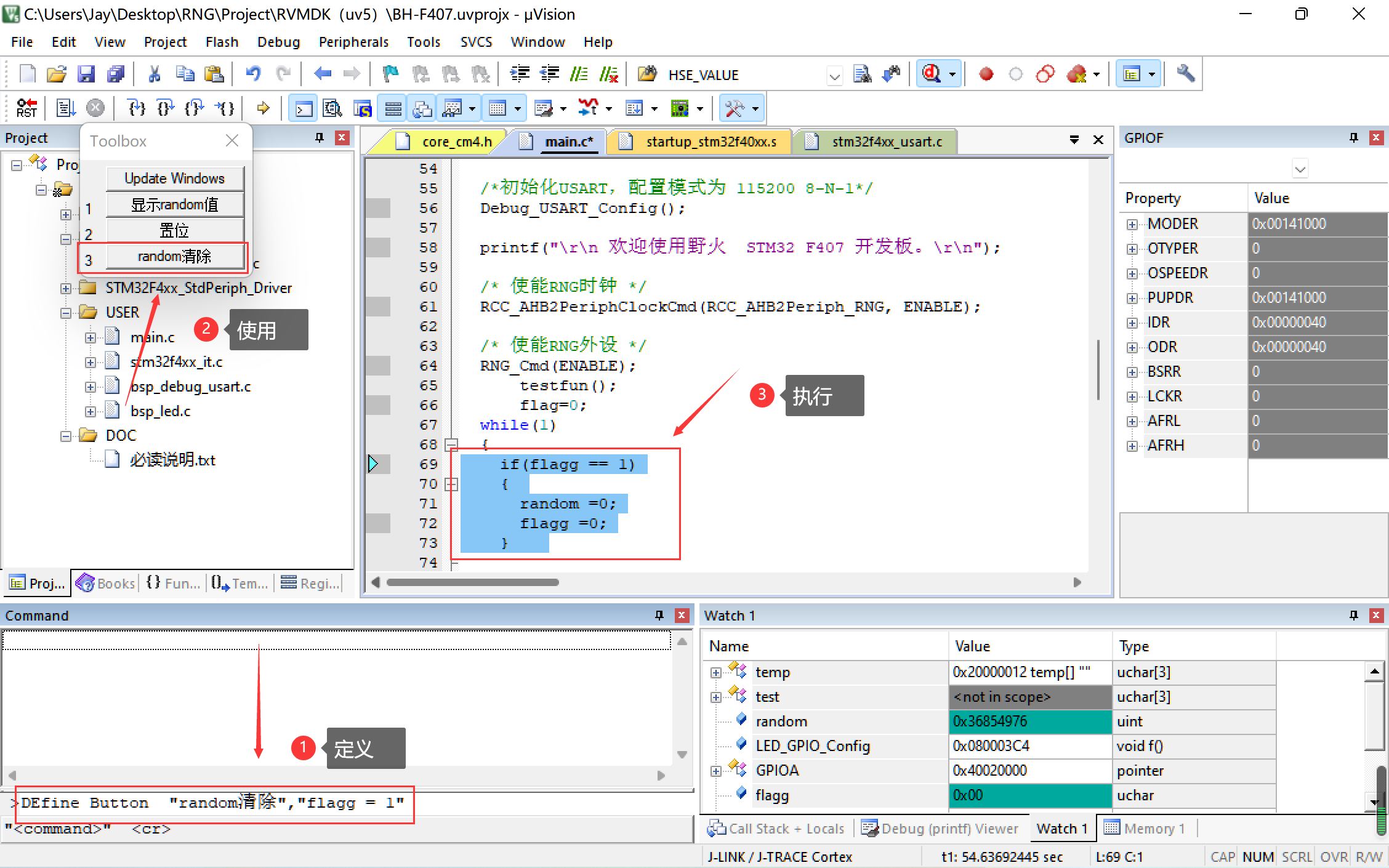Expand the MODER register property
1389x868 pixels.
click(1132, 224)
